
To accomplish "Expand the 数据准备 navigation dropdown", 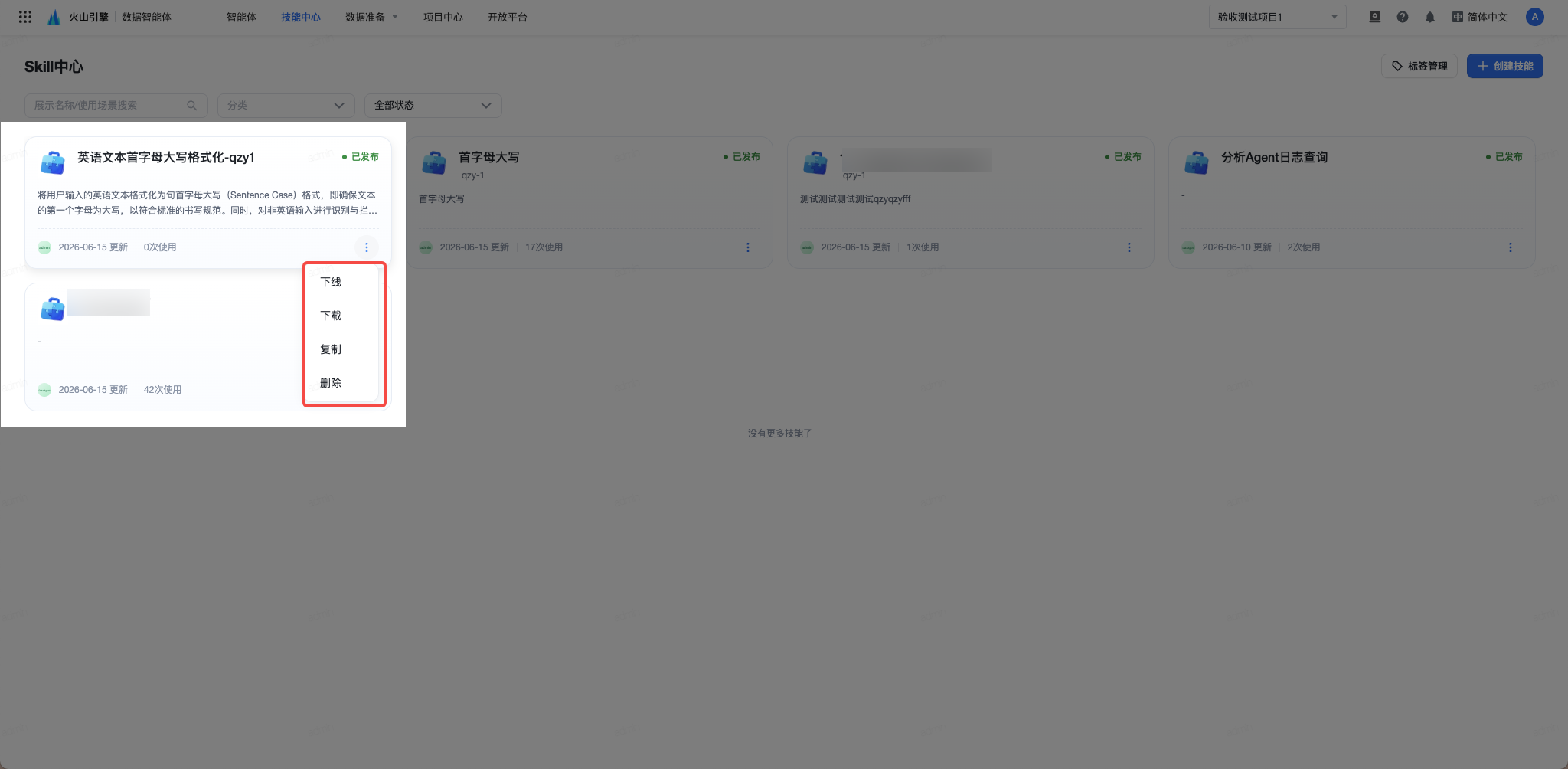I will click(371, 17).
